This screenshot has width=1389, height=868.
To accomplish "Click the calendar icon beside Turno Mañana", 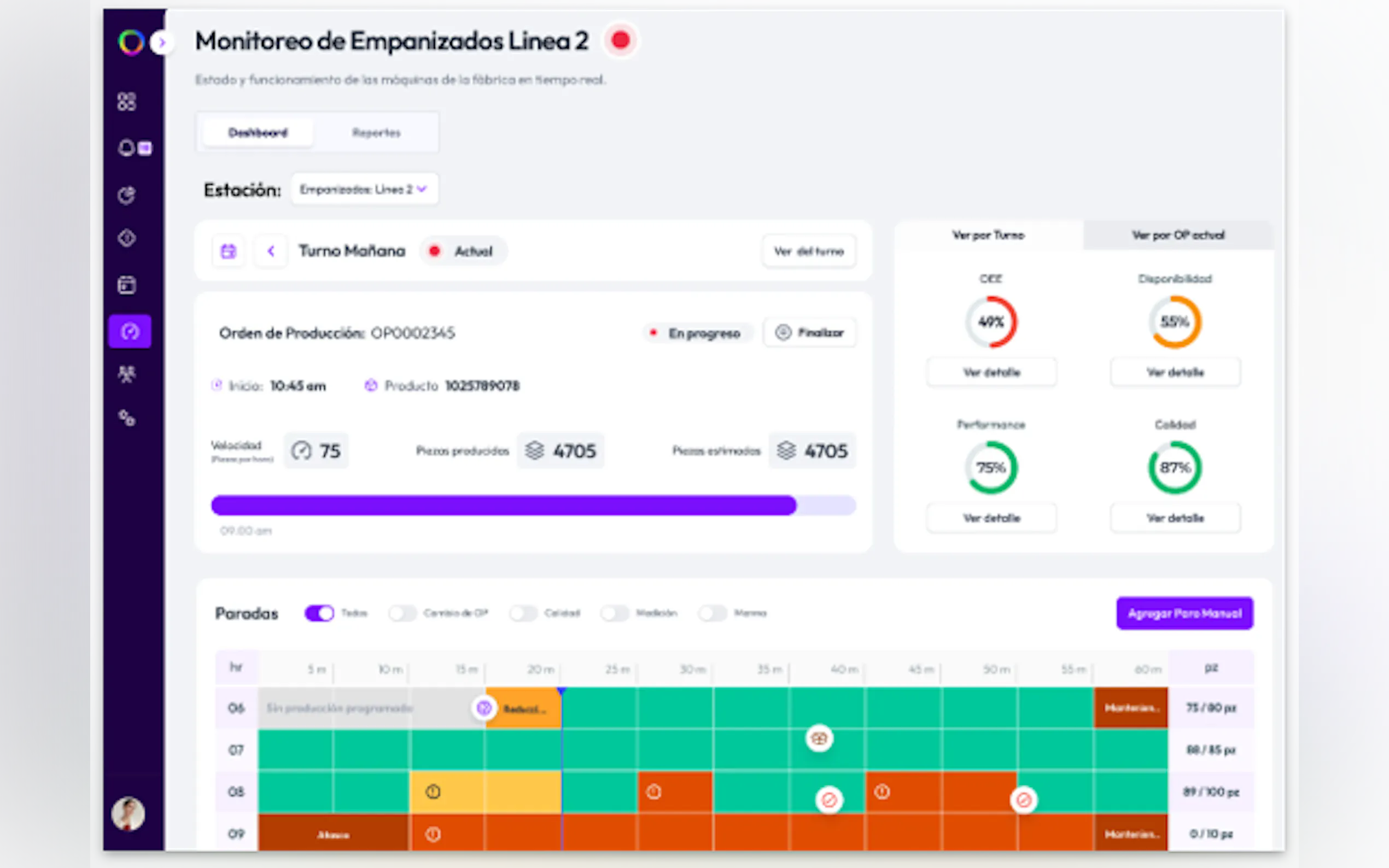I will tap(229, 251).
